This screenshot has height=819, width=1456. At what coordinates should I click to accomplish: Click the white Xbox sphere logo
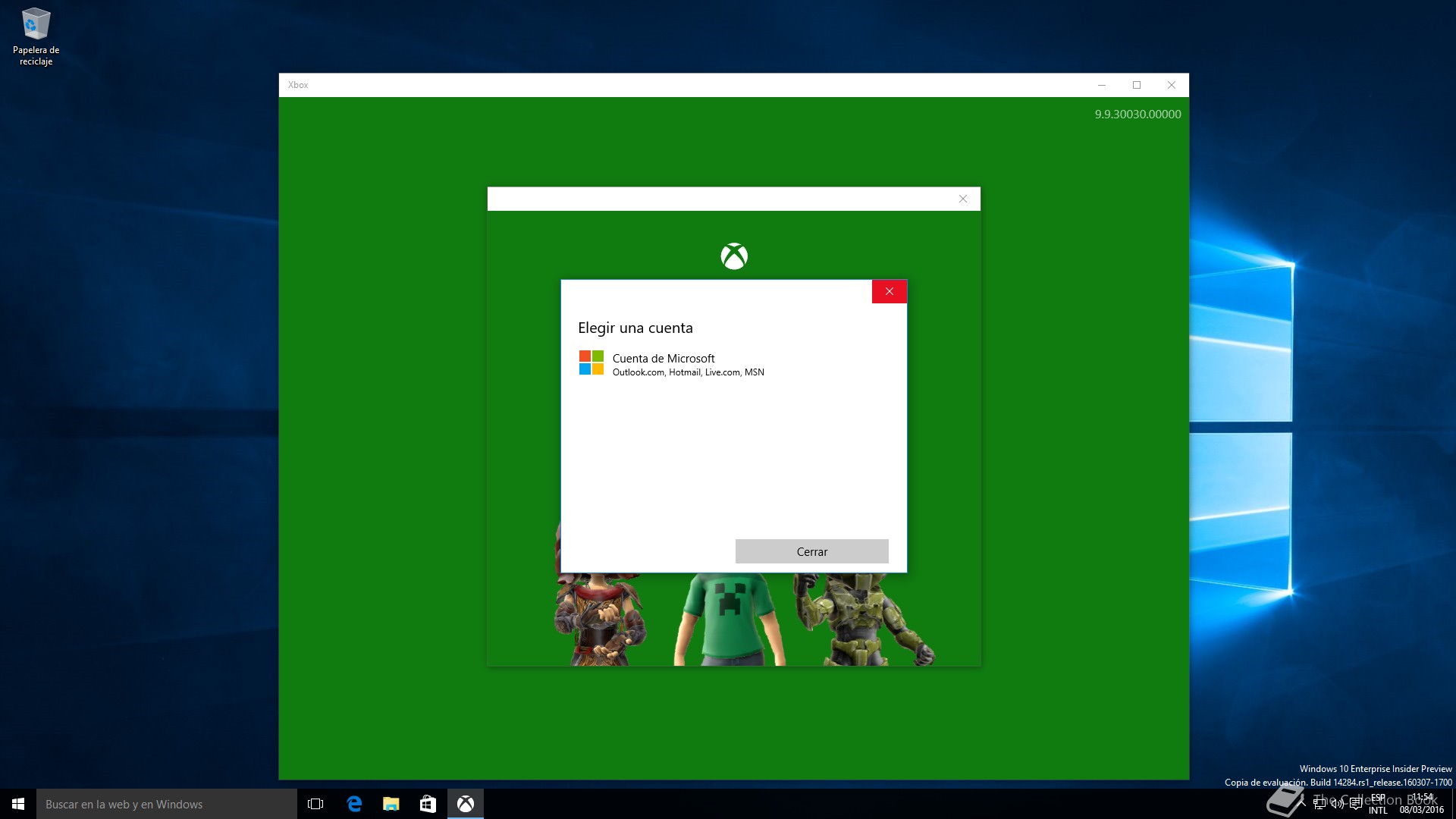point(734,256)
